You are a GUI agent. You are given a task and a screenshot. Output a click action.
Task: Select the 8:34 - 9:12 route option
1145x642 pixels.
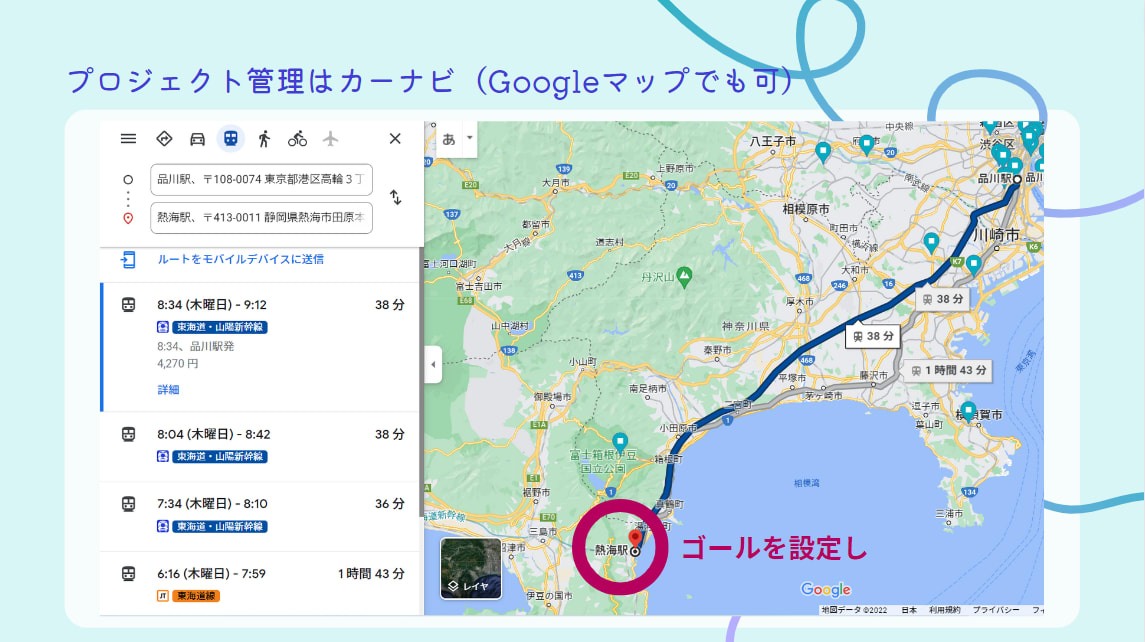(x=261, y=347)
